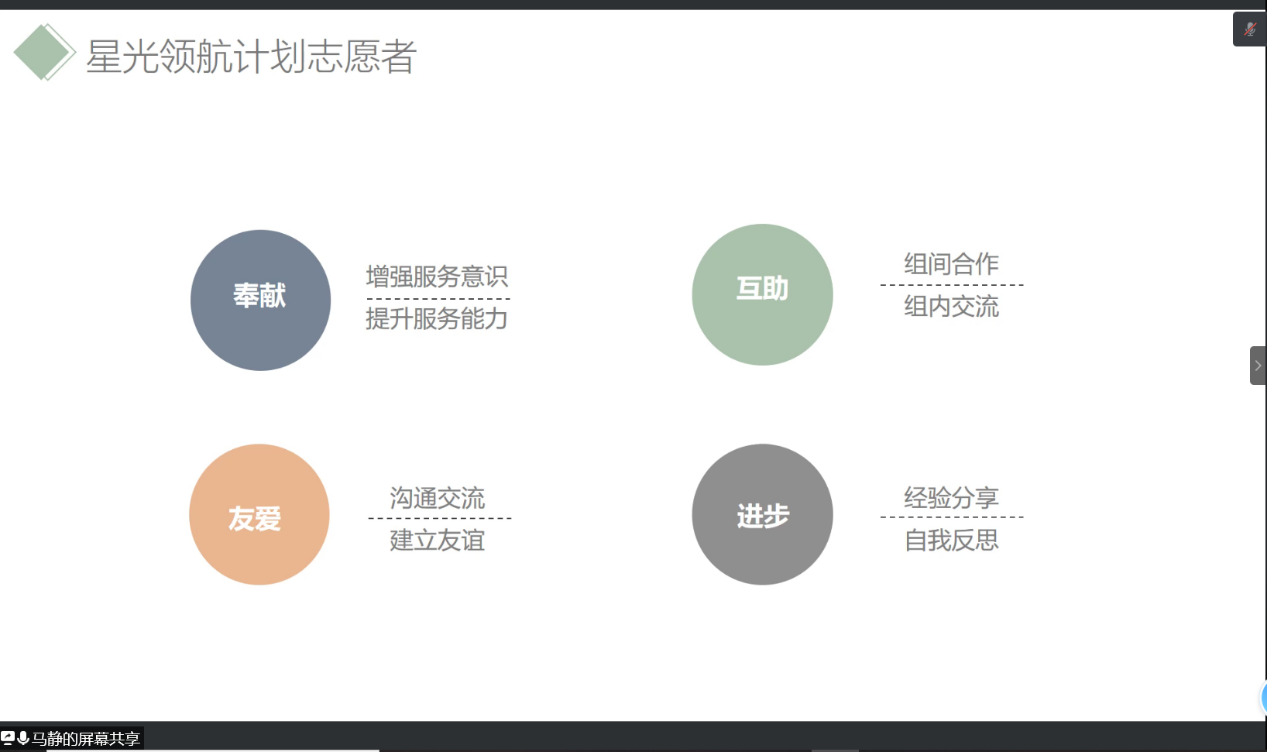1267x752 pixels.
Task: Click the text 经验分享
Action: [951, 498]
